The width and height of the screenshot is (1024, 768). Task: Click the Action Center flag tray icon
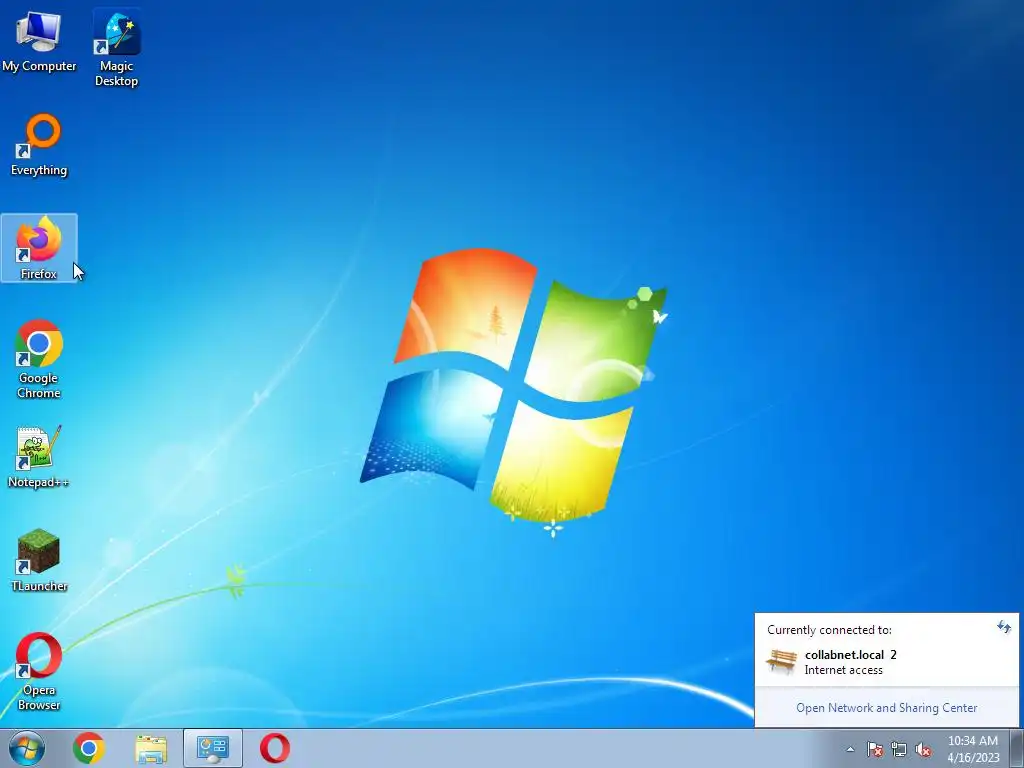pyautogui.click(x=875, y=749)
